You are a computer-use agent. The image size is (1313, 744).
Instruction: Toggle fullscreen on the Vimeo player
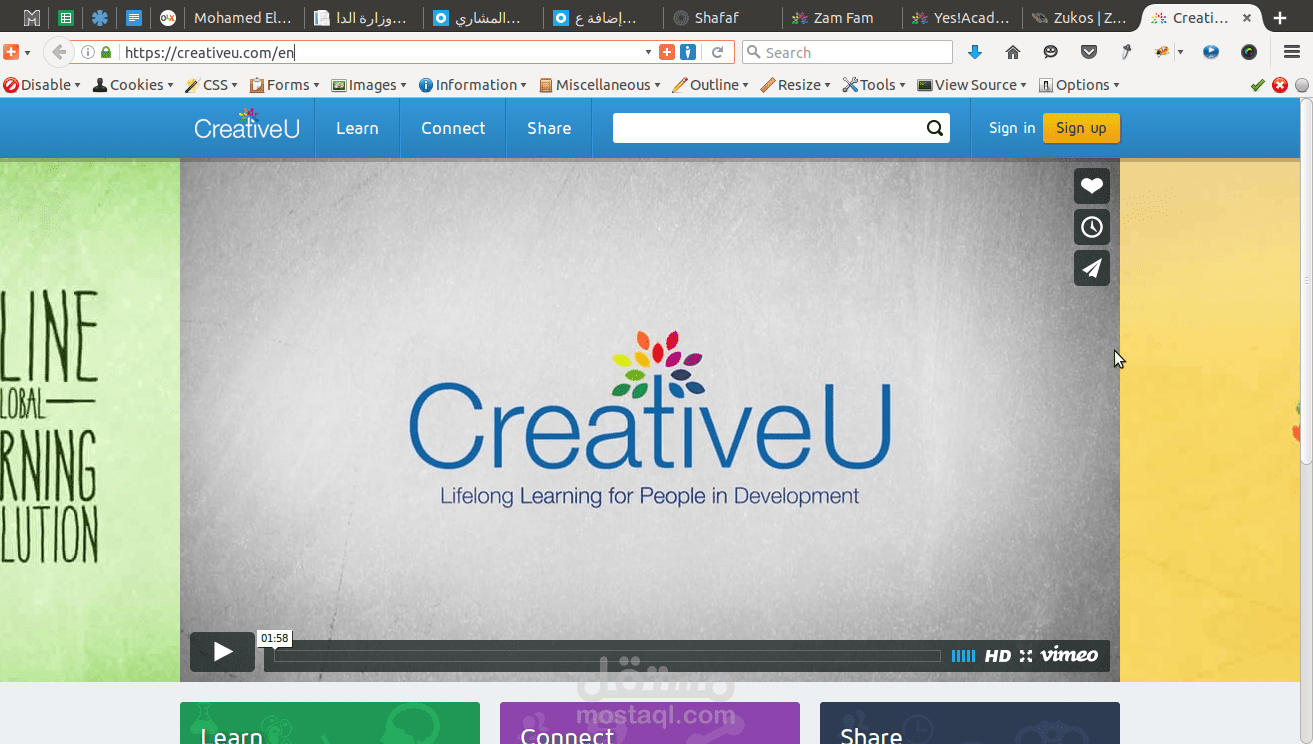[x=1025, y=655]
